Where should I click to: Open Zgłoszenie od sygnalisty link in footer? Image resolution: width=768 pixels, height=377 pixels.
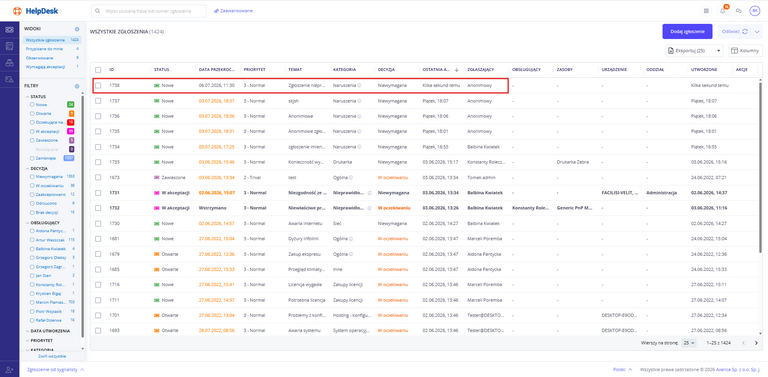pos(55,369)
